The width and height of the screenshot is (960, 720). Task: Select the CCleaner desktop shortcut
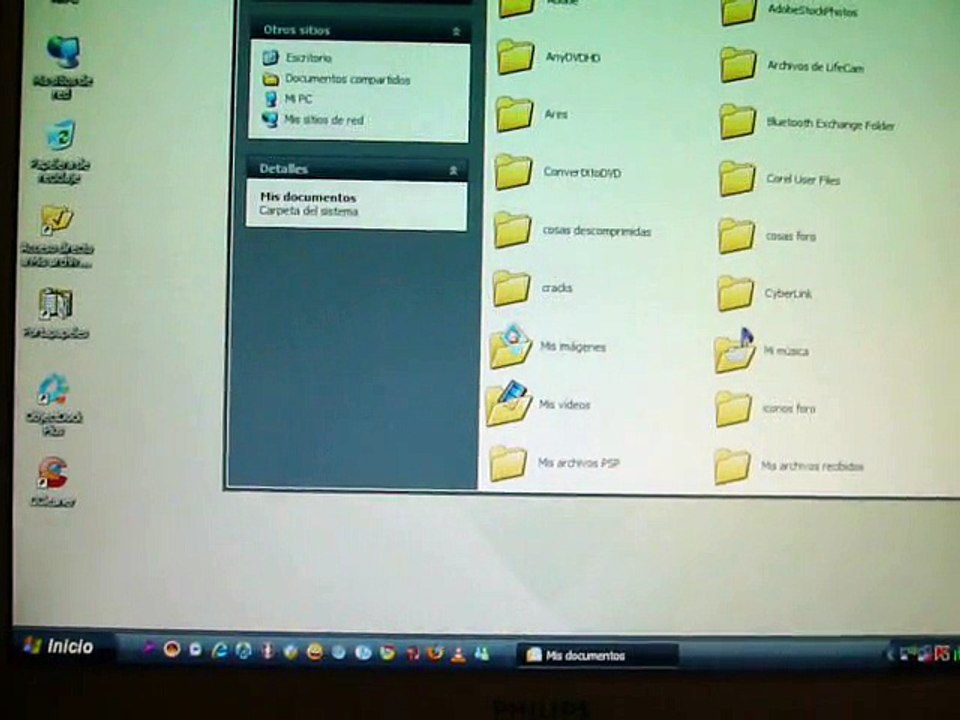click(53, 481)
